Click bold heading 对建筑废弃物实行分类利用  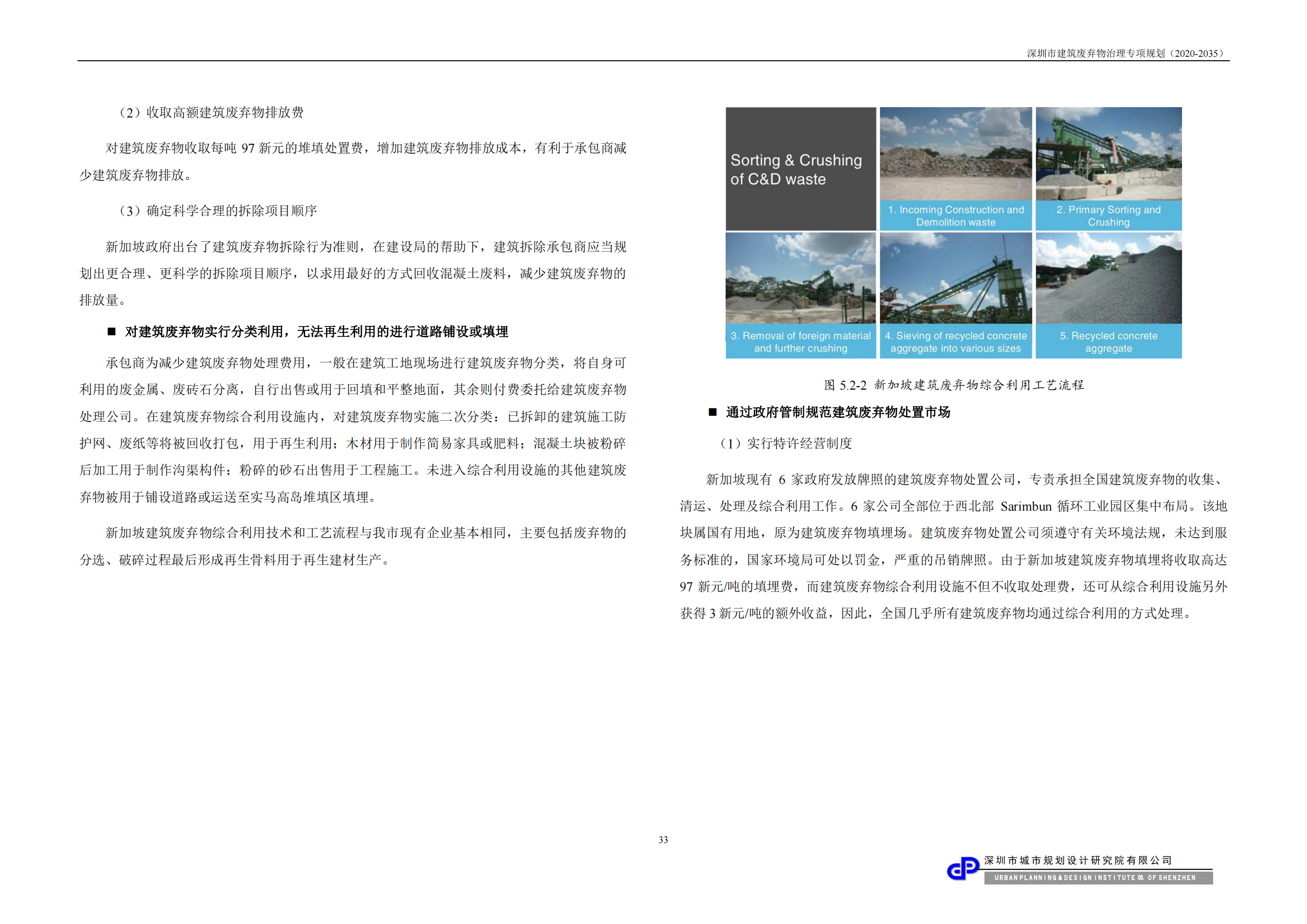tap(317, 332)
